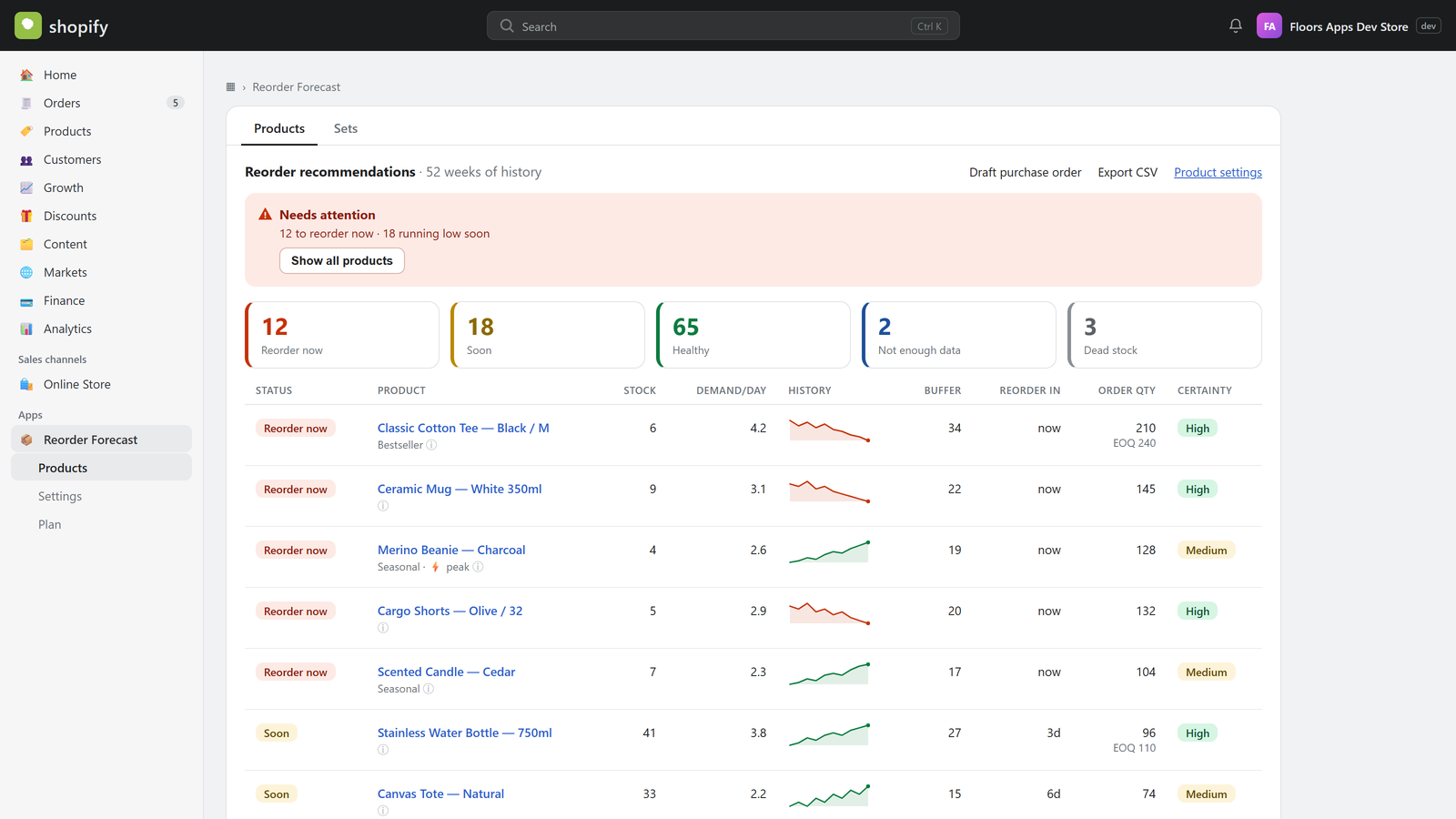Open Customers via its sidebar icon
The width and height of the screenshot is (1456, 819).
pos(26,160)
